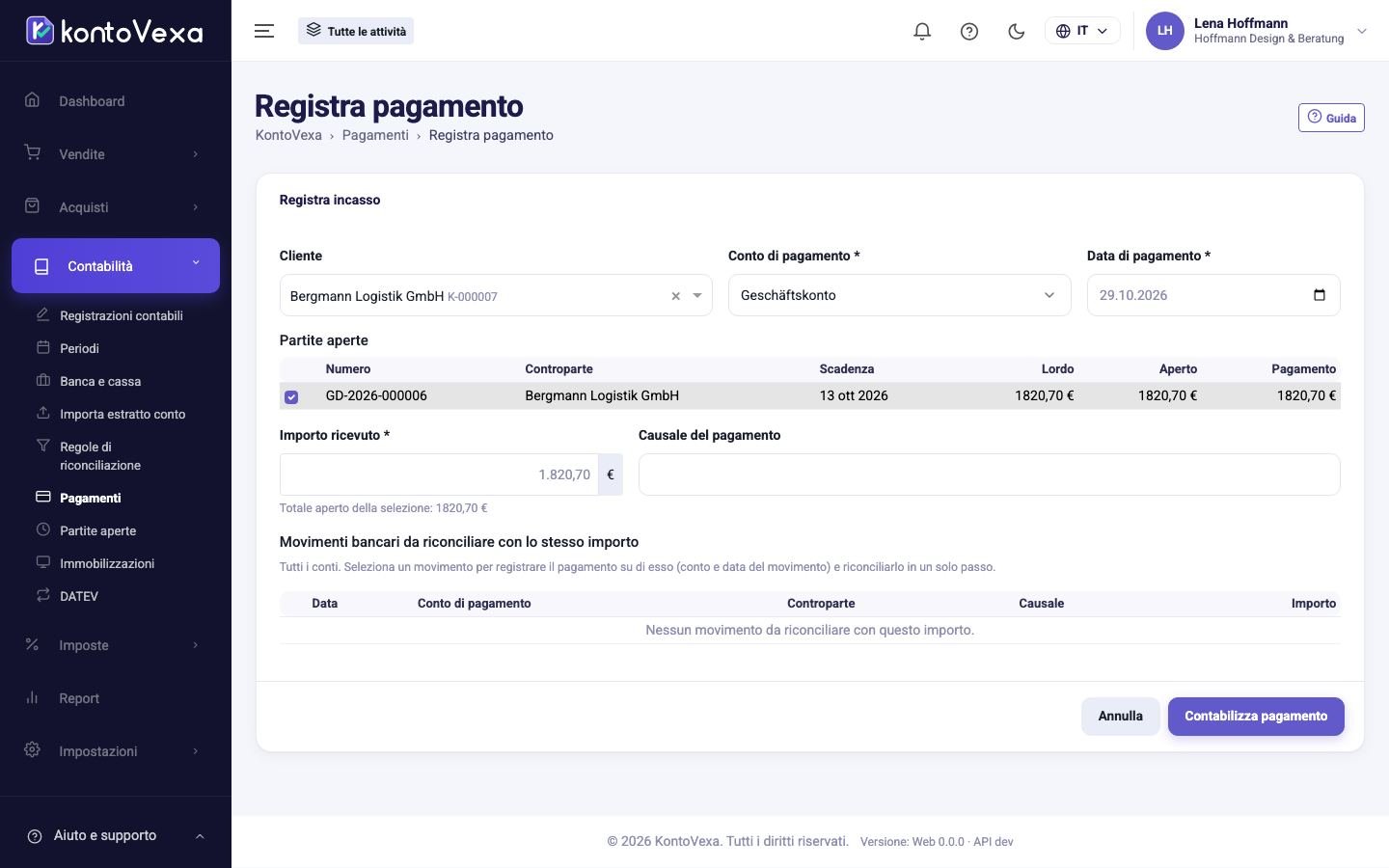This screenshot has width=1389, height=868.
Task: Expand the Aiuto e supporto section
Action: pos(116,835)
